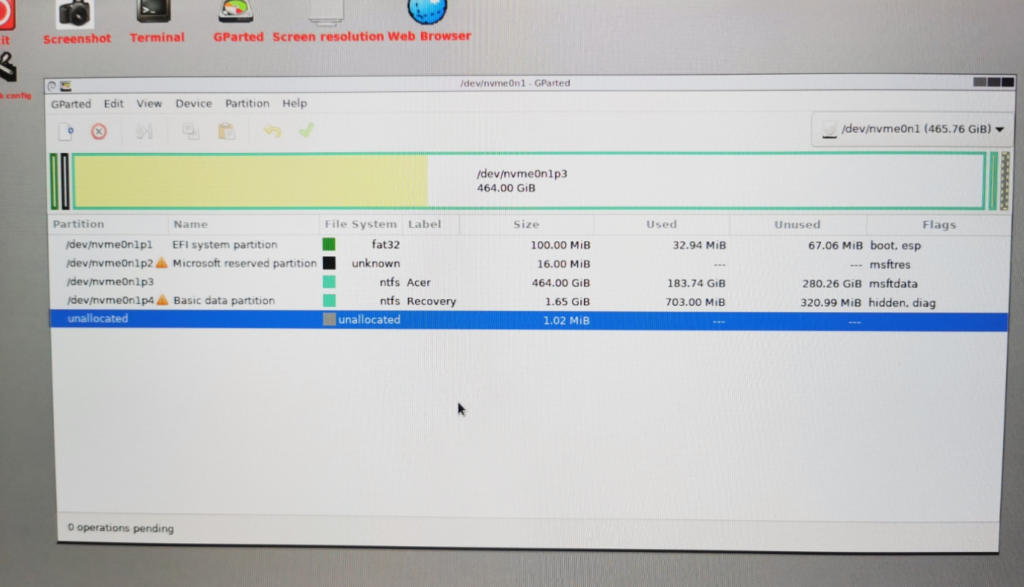Click the Label column header

click(431, 224)
